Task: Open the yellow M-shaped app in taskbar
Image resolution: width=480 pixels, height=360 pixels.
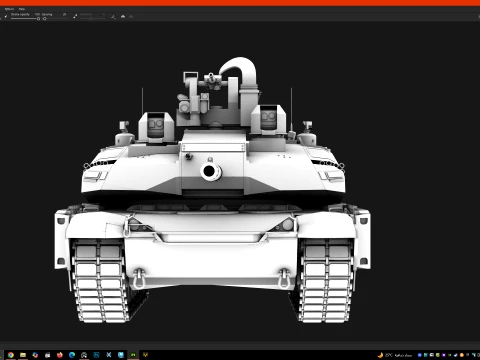Action: 145,355
